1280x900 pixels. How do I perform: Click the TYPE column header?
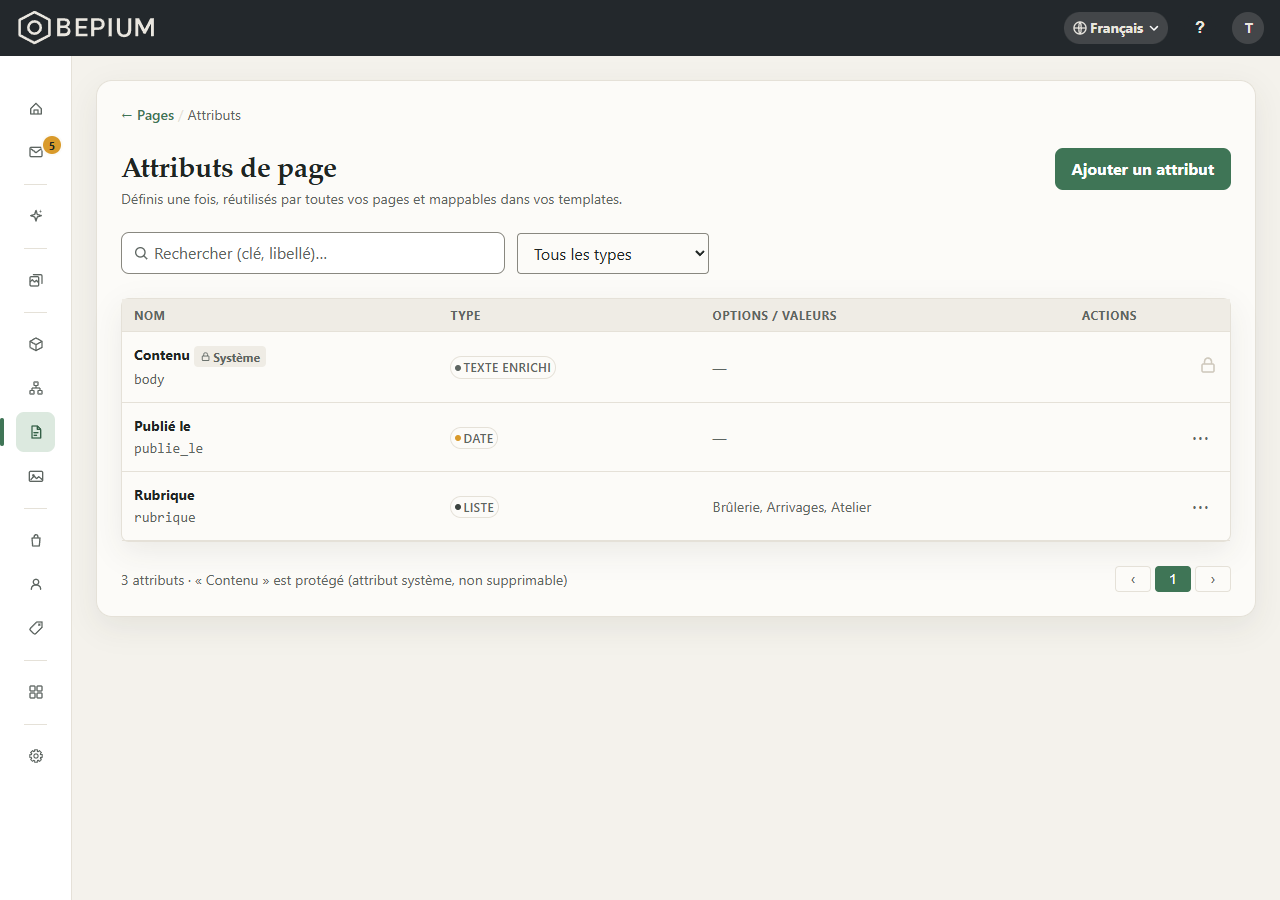465,315
